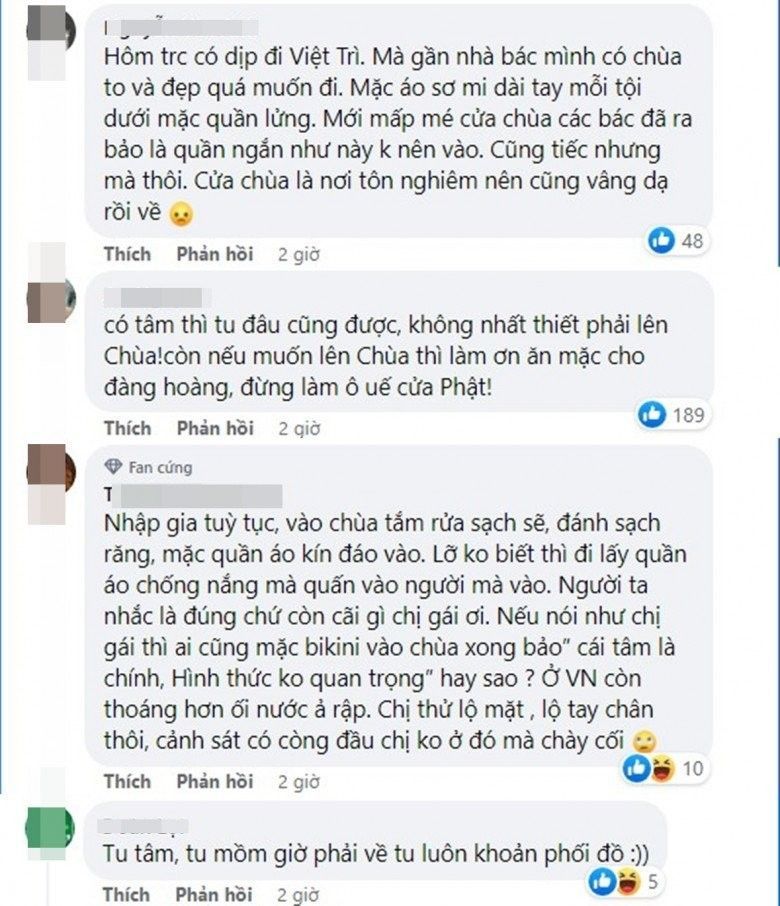Open the avatar of the Fan cứng commenter
Viewport: 780px width, 906px height.
50,468
